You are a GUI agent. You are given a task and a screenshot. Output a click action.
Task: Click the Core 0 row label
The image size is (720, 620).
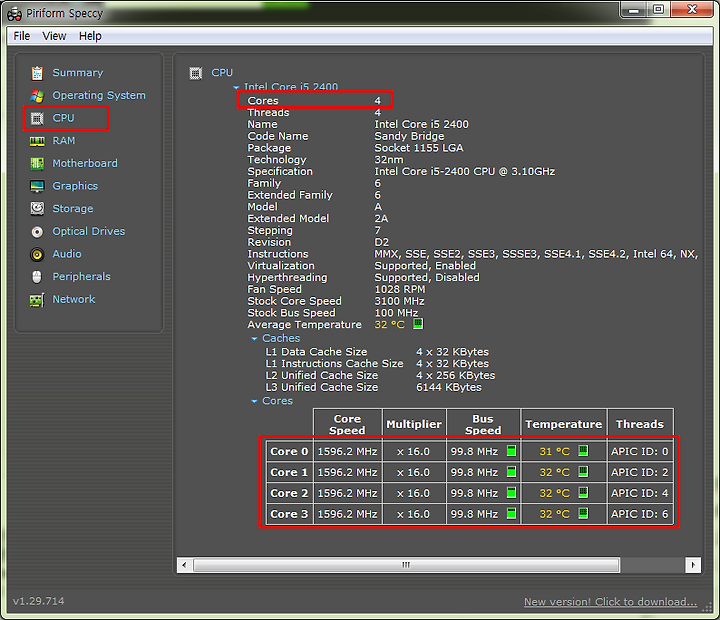tap(289, 451)
